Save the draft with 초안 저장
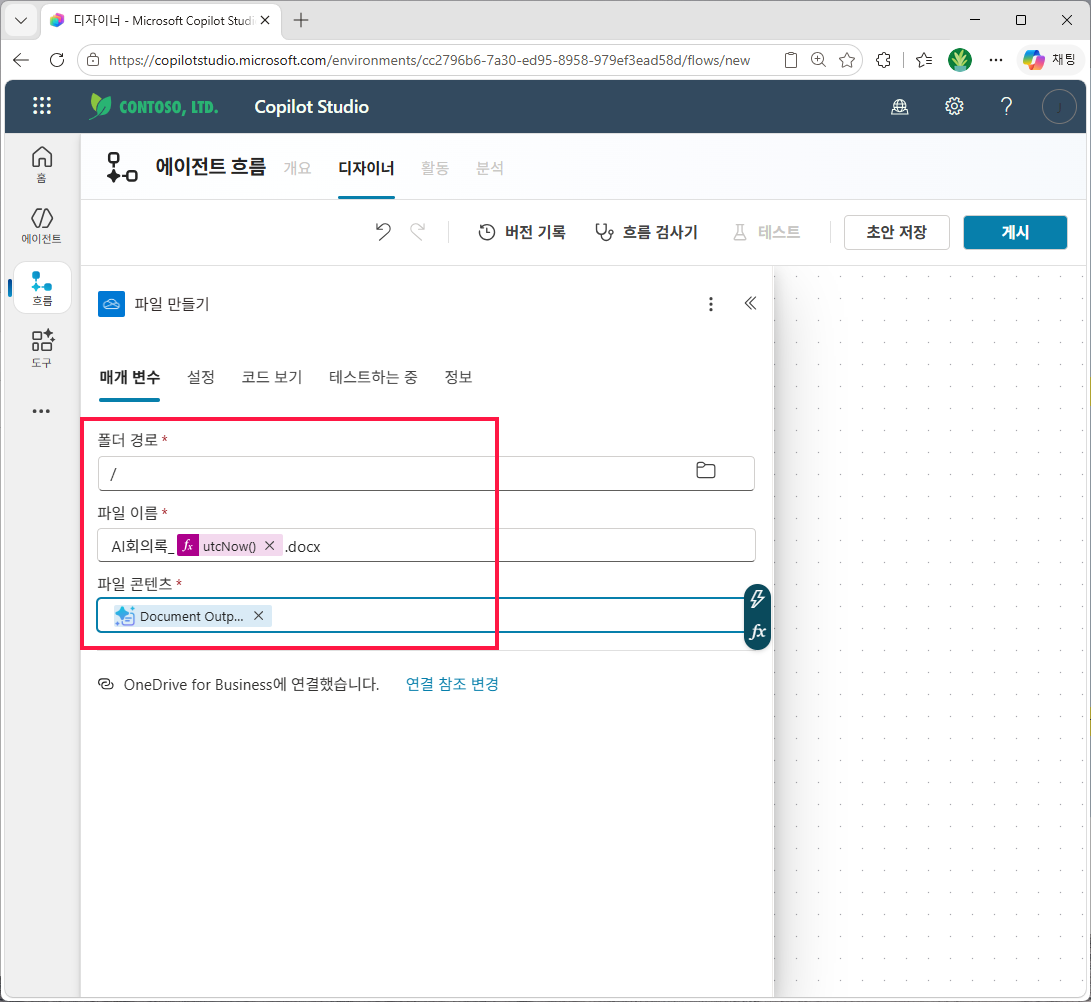 (x=896, y=232)
